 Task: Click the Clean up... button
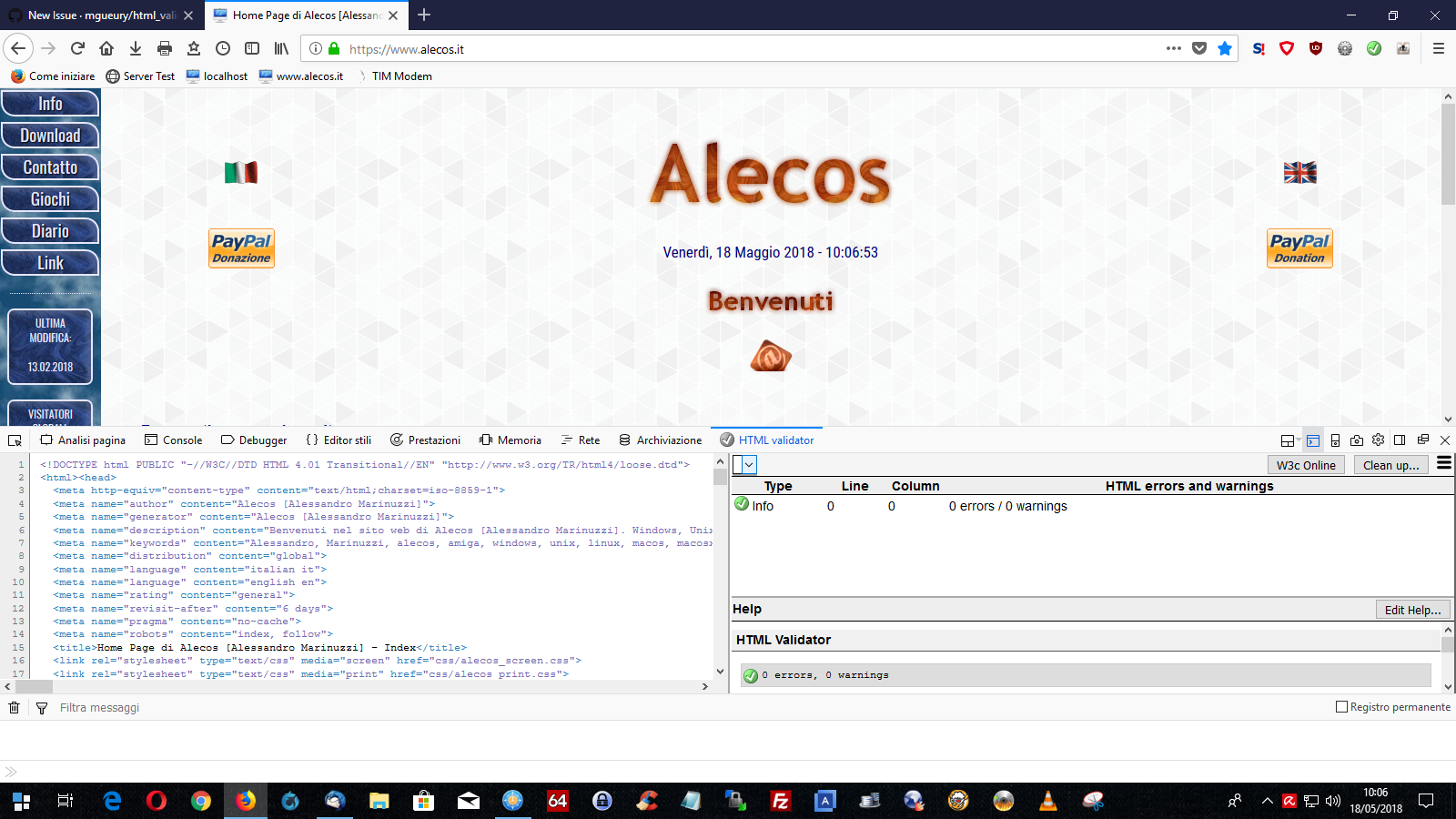(1390, 465)
